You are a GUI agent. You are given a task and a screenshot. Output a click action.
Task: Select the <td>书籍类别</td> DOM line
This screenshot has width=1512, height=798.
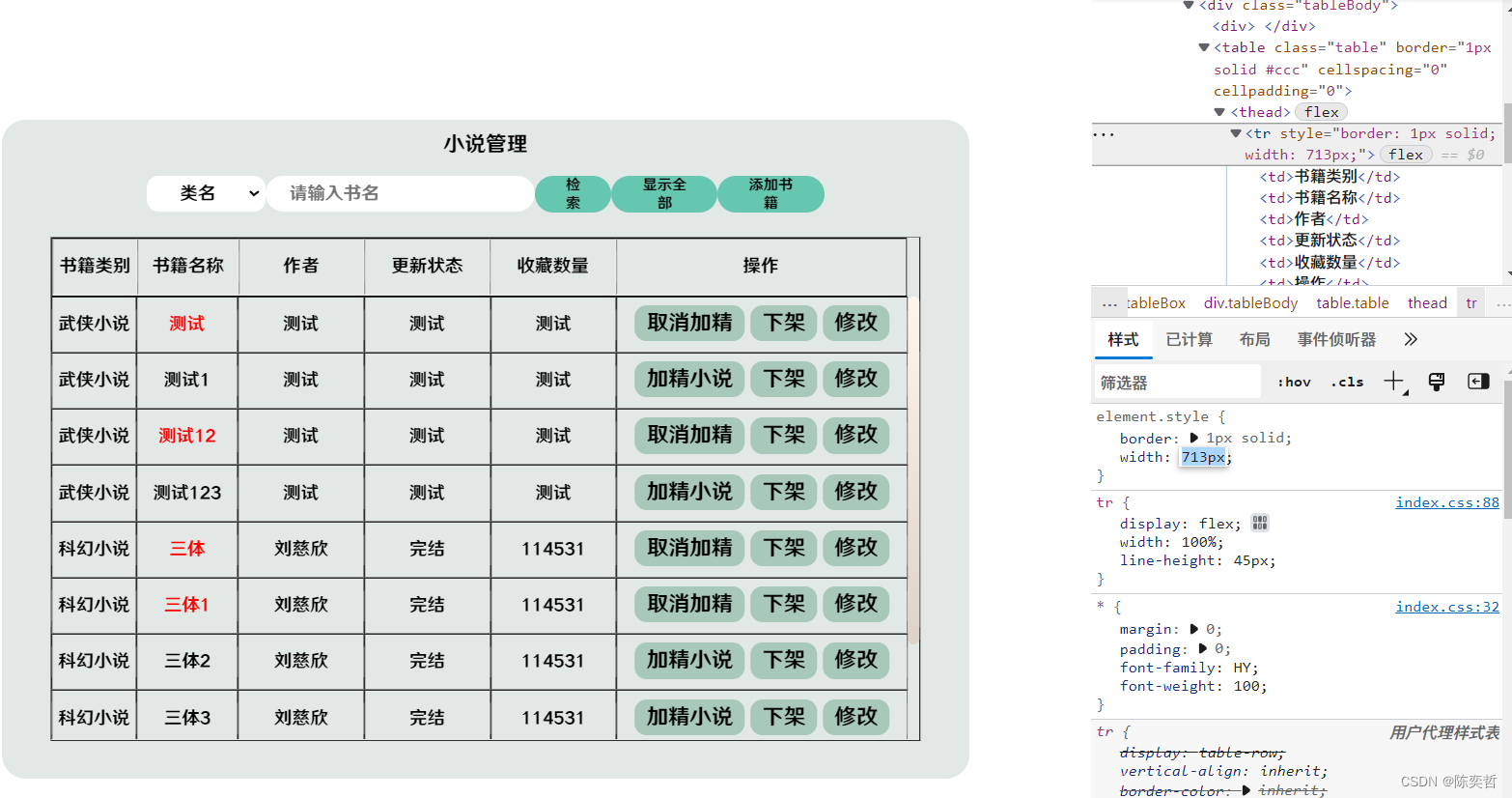tap(1330, 177)
